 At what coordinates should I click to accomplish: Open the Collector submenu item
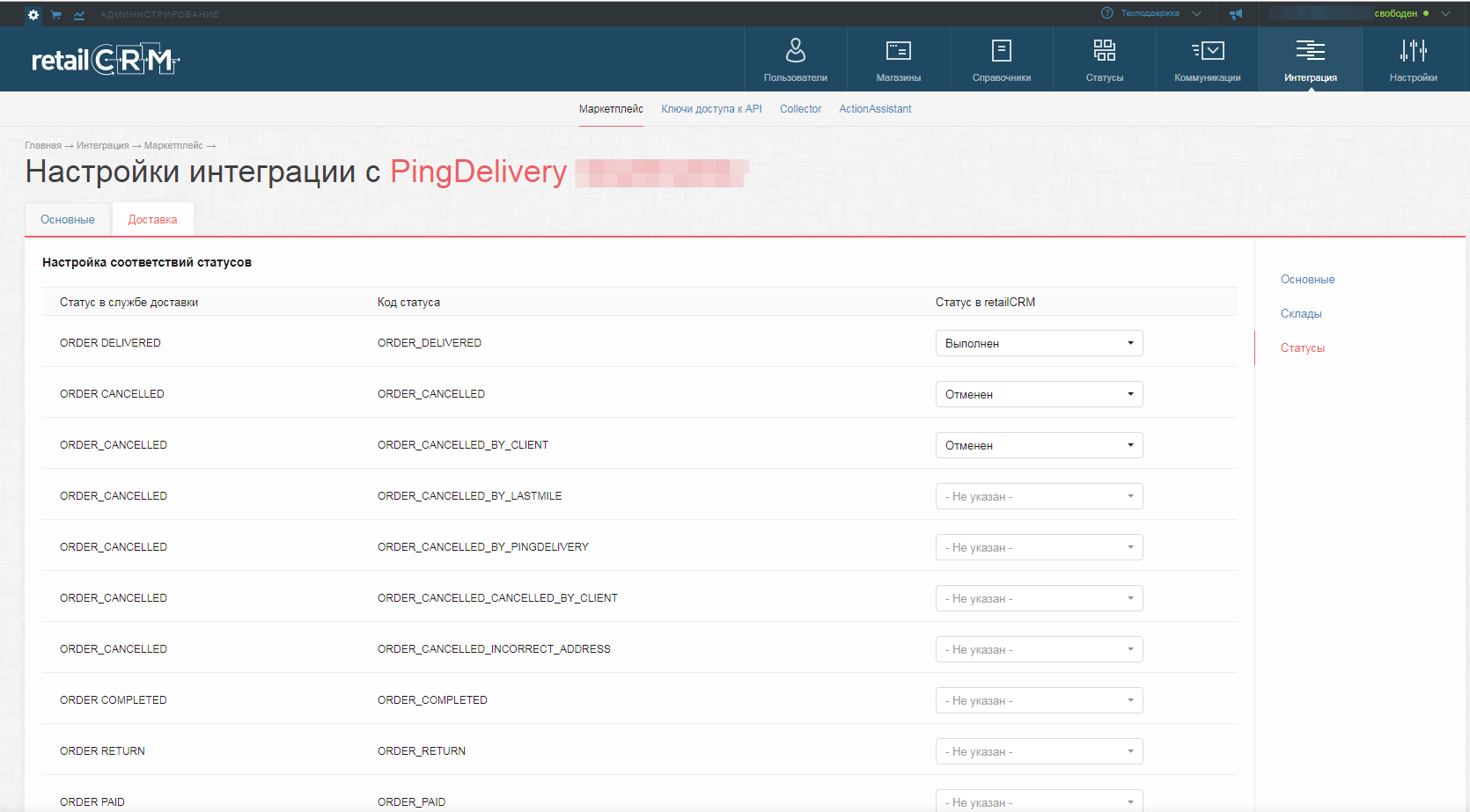tap(800, 109)
